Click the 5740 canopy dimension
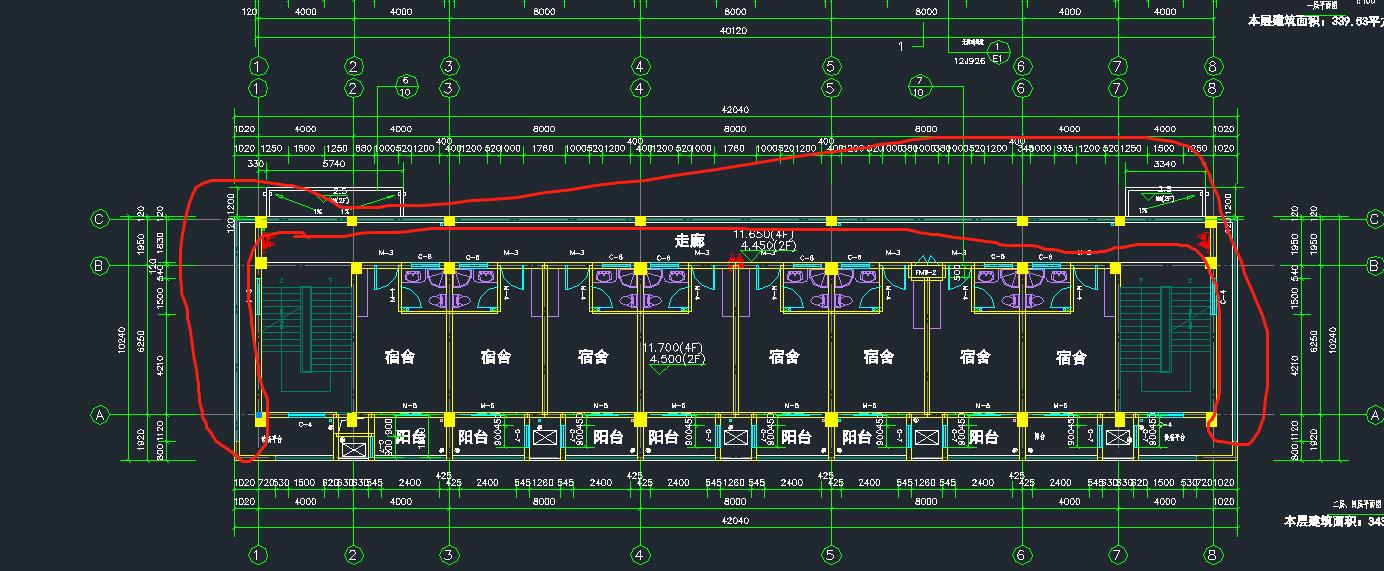The image size is (1384, 571). click(332, 163)
